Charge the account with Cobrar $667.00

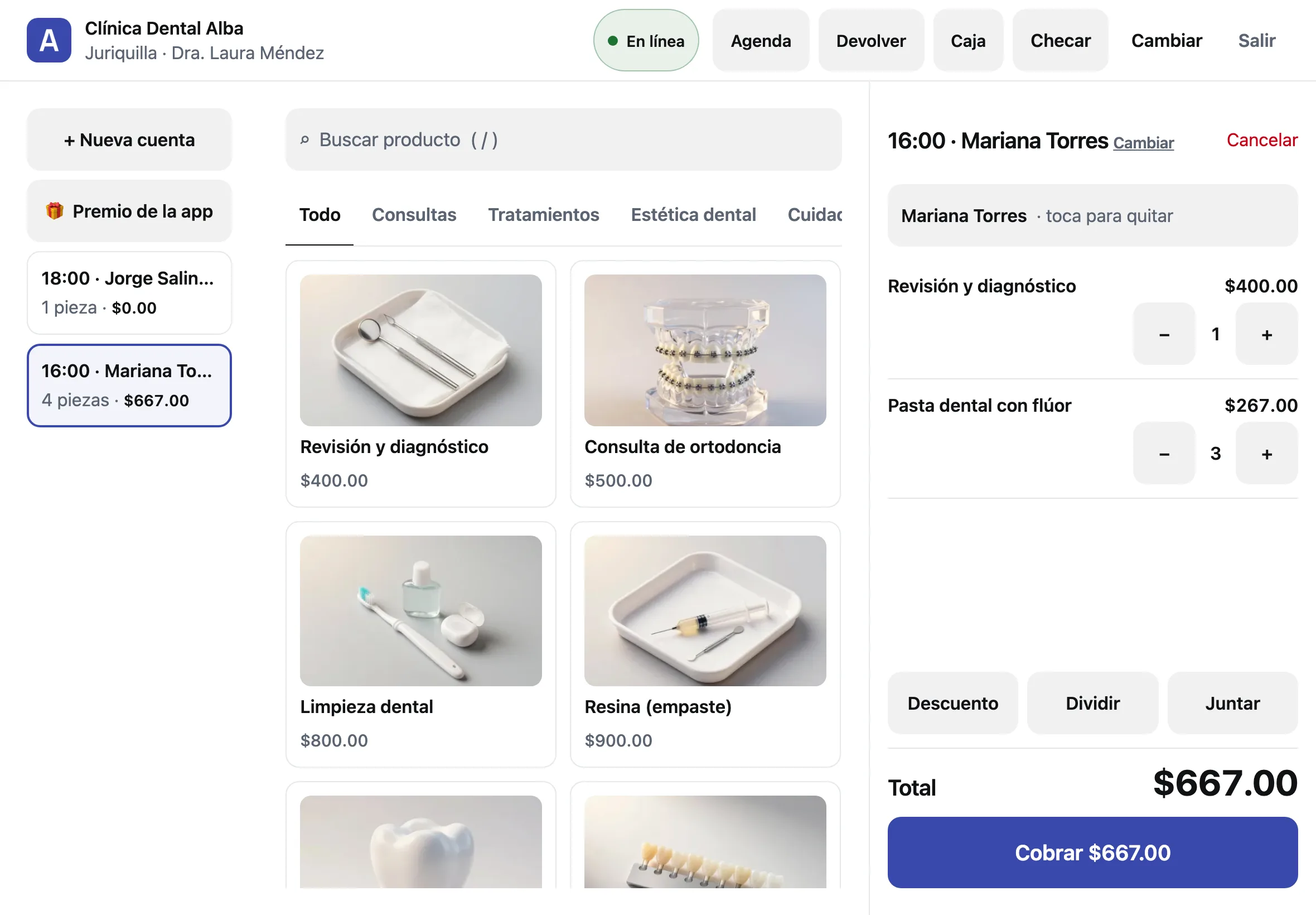click(1092, 852)
